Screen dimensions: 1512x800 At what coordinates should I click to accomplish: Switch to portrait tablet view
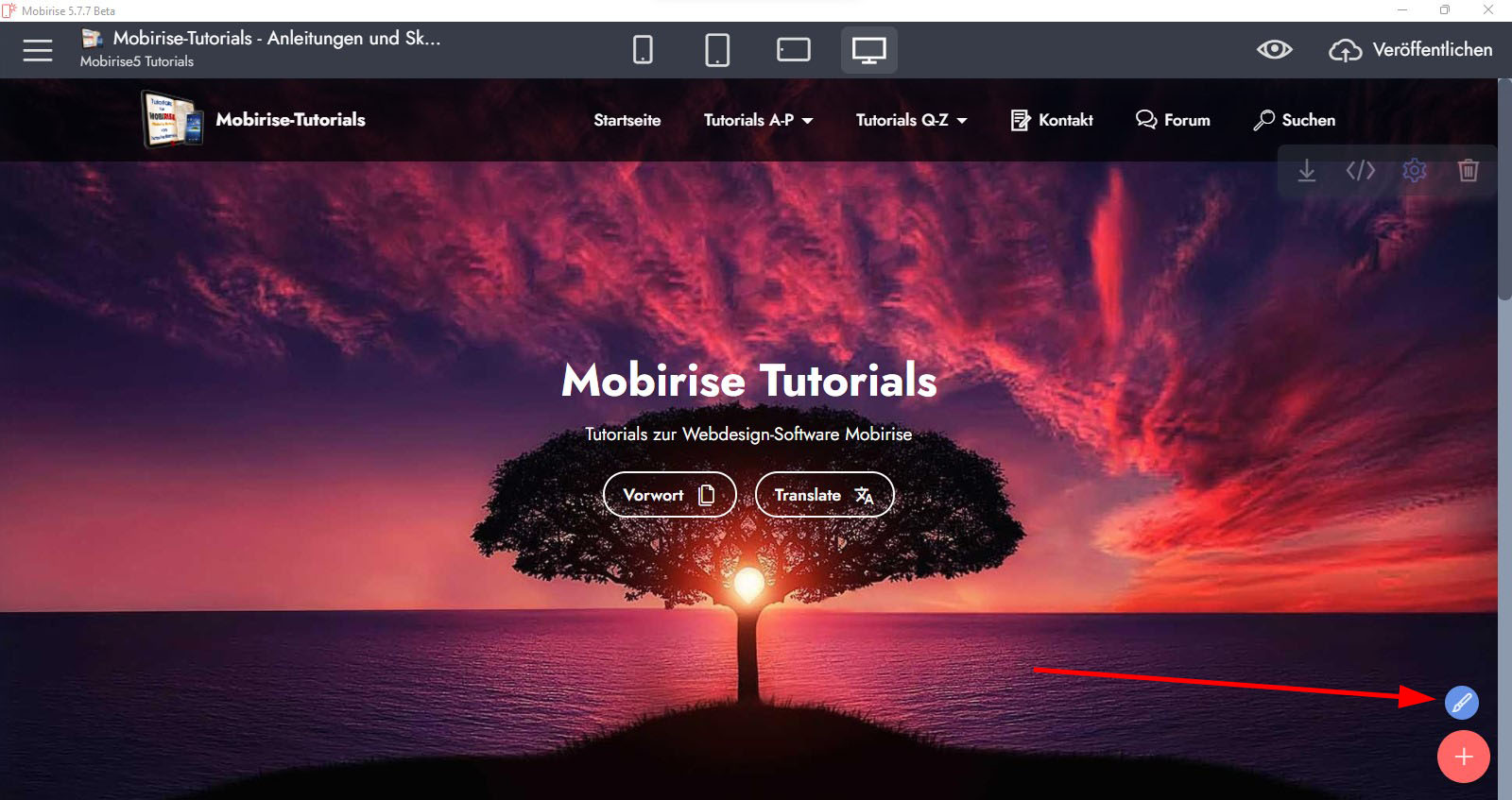coord(717,49)
